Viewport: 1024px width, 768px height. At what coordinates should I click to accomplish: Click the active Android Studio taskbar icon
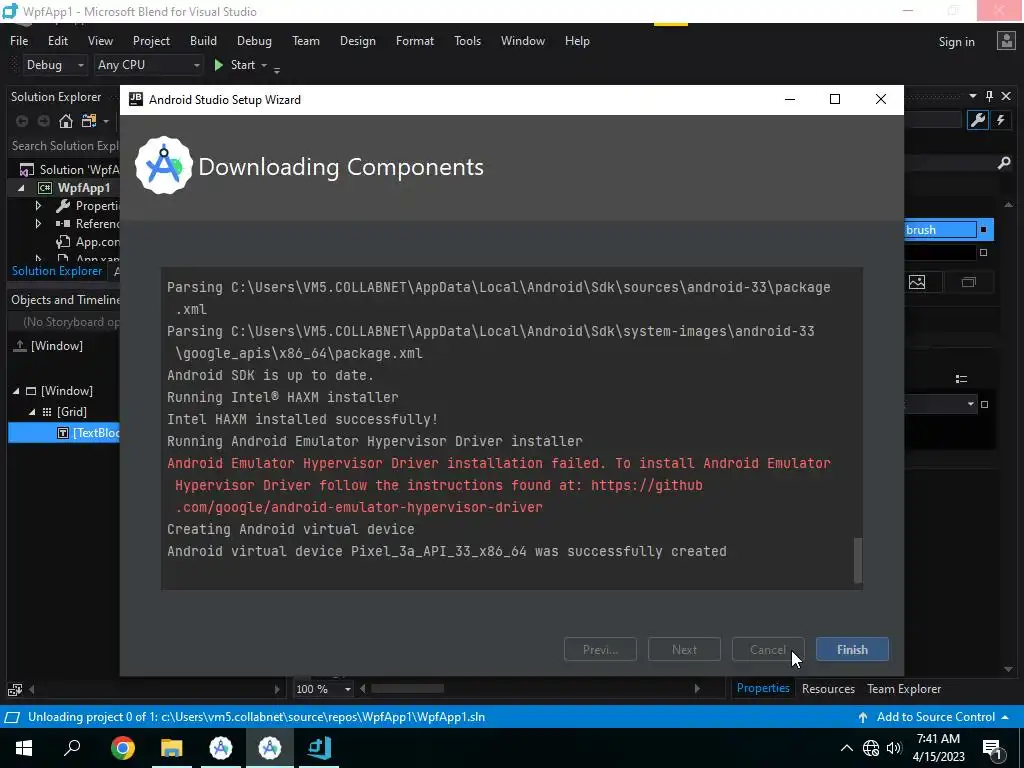point(270,748)
